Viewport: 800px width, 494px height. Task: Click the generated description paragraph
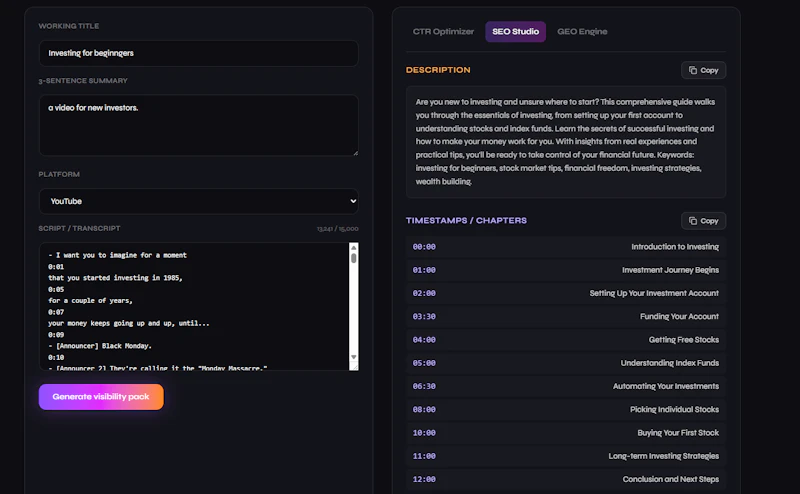click(565, 141)
